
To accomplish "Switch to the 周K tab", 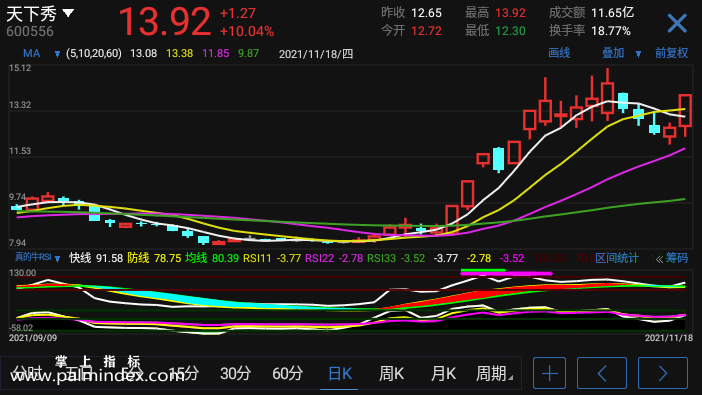I will click(x=391, y=373).
